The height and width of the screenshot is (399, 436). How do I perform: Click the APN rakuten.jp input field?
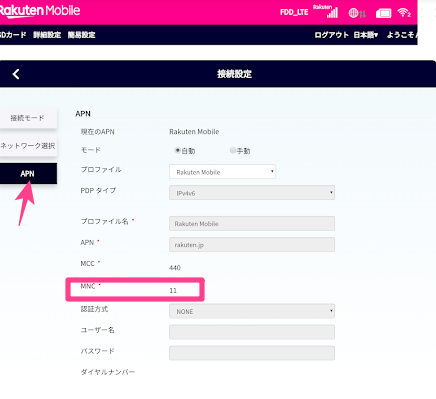click(252, 244)
